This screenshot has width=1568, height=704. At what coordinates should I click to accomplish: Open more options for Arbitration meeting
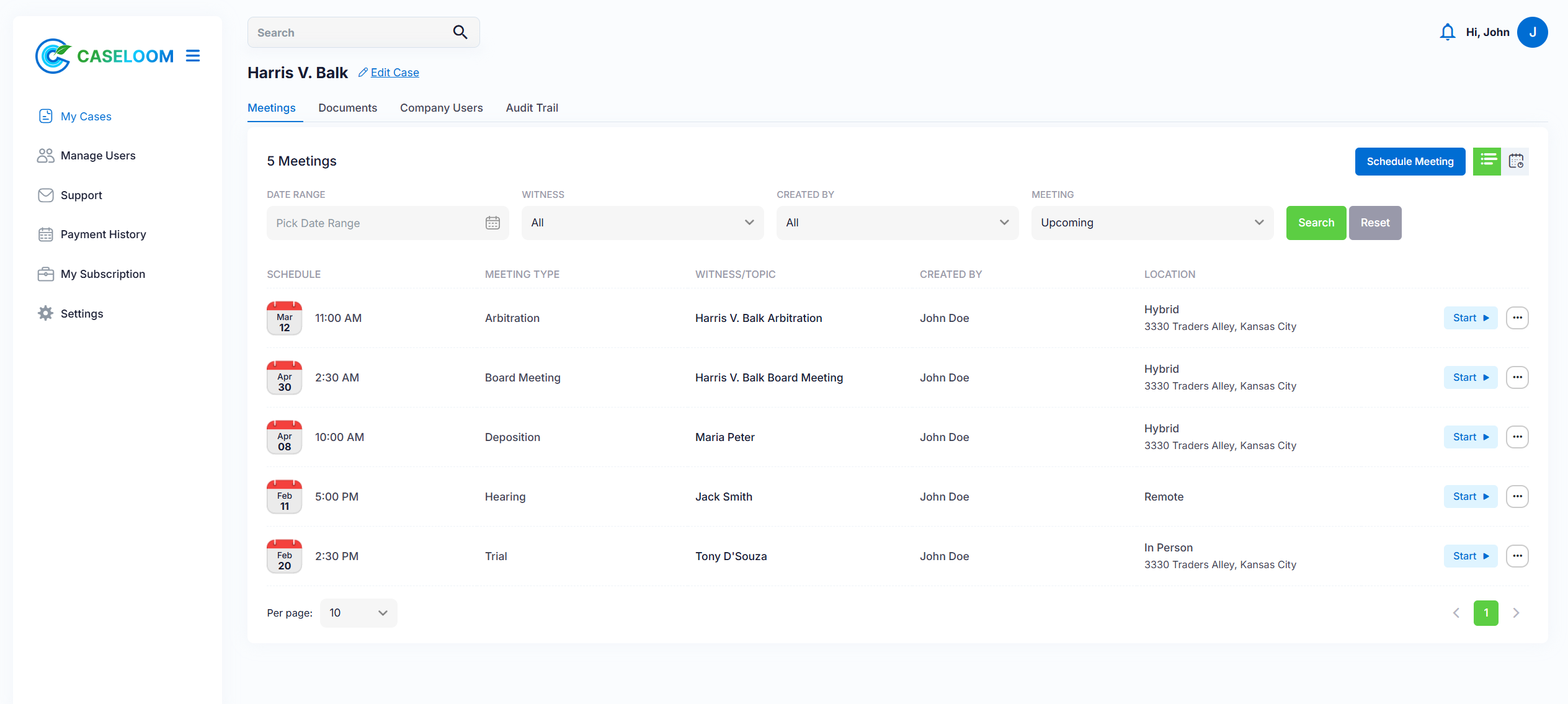(1517, 318)
